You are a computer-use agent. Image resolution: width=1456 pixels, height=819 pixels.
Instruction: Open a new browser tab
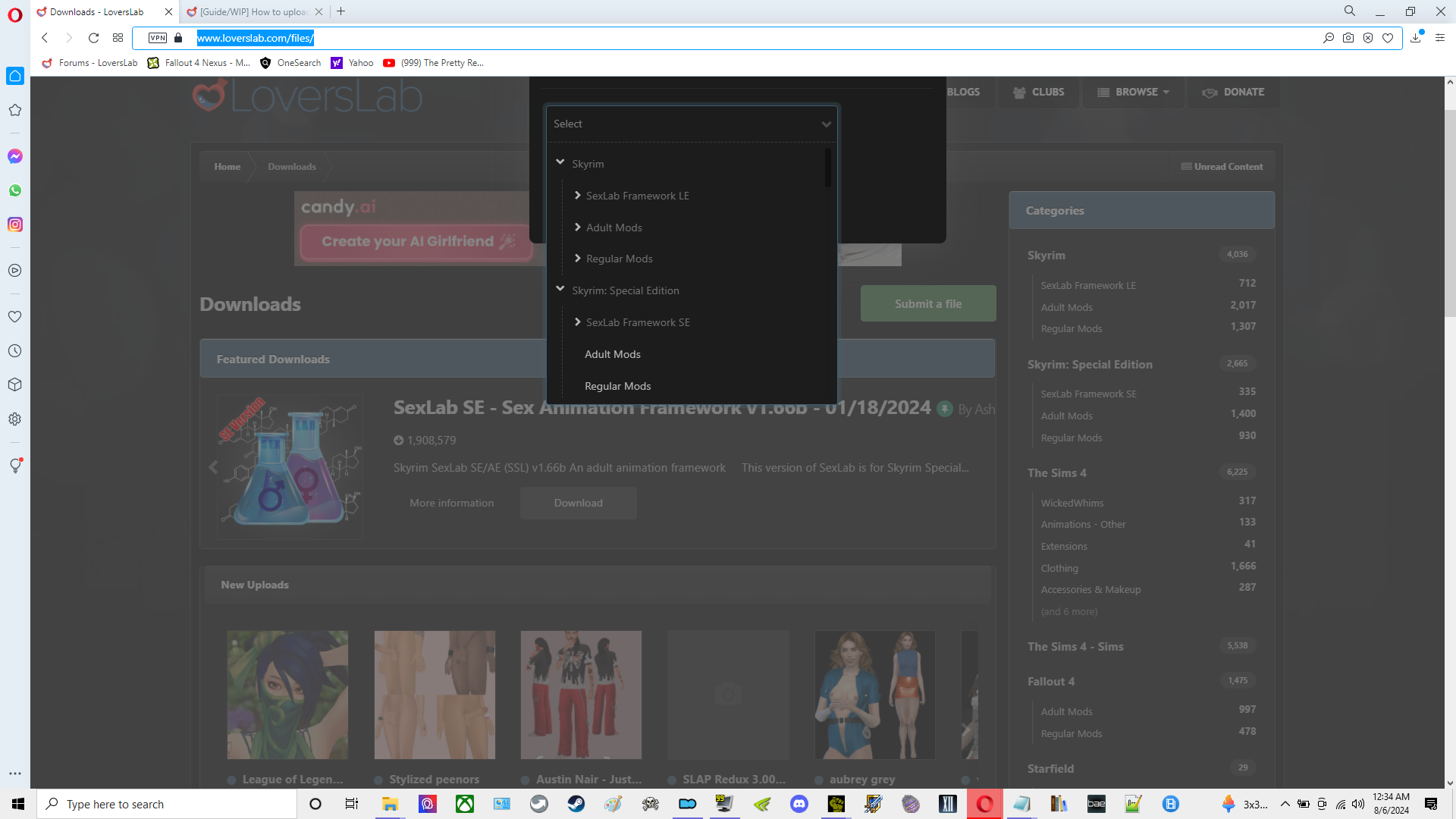point(341,11)
